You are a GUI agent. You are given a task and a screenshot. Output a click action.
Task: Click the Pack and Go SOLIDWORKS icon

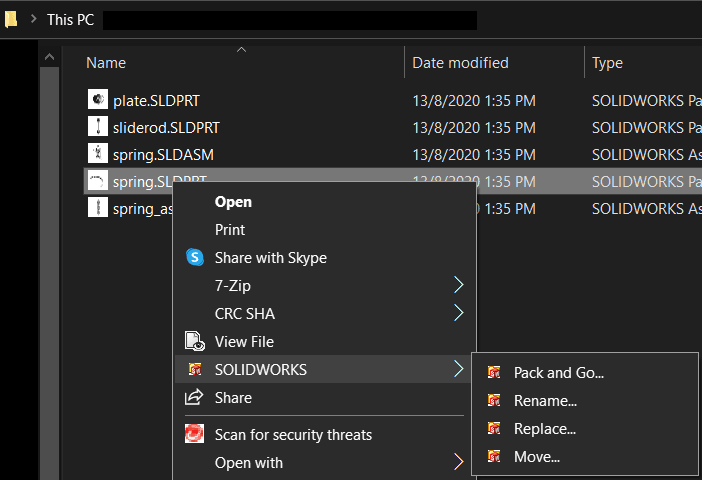(x=494, y=372)
